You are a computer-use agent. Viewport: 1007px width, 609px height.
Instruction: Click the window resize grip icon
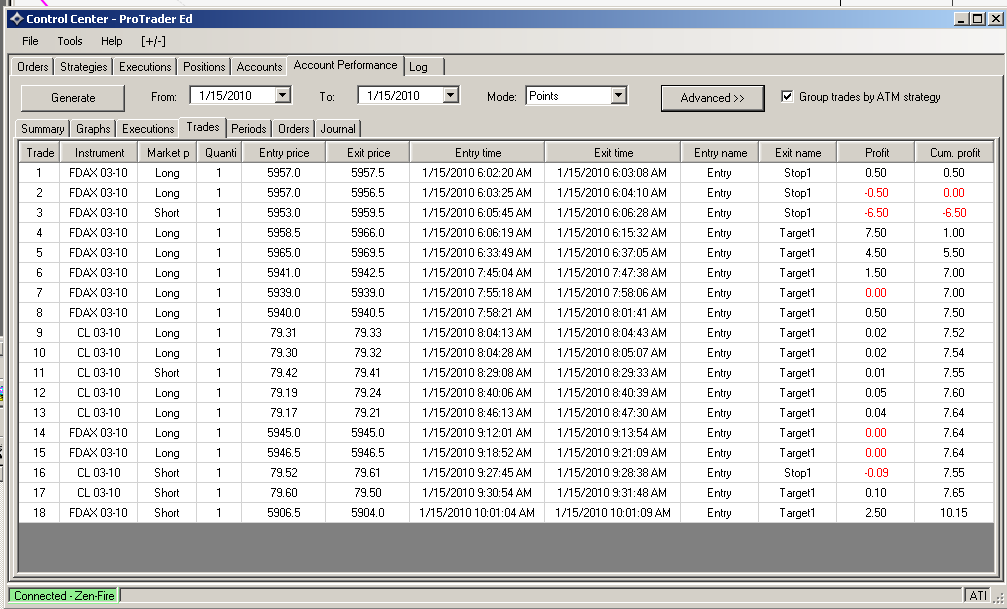(x=998, y=598)
